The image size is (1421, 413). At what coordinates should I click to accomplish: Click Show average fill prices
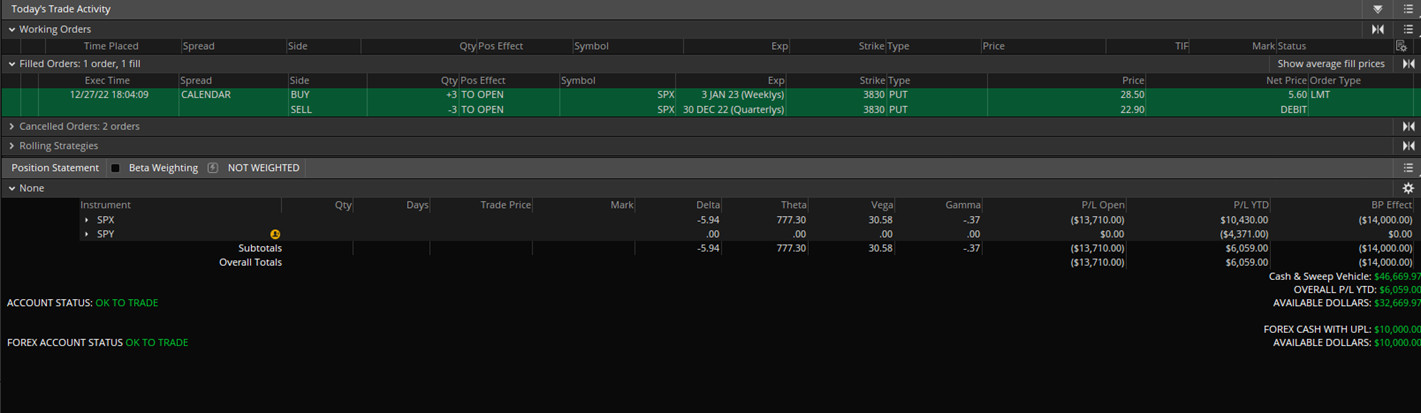(x=1330, y=64)
